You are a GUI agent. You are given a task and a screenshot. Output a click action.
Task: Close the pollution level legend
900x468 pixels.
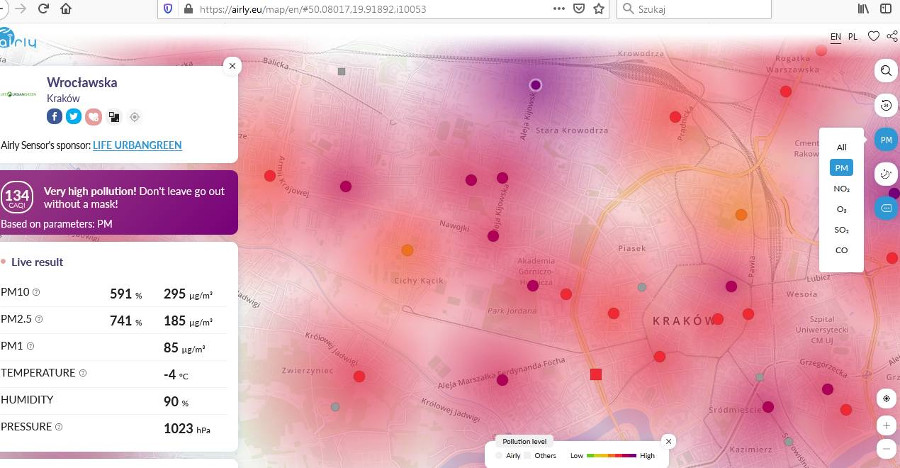click(668, 441)
